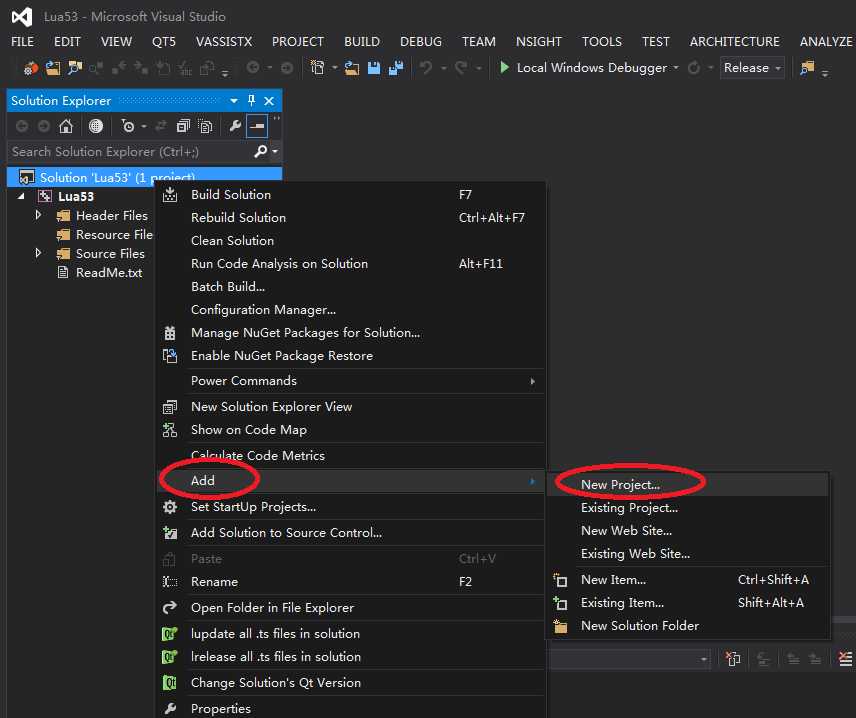
Task: Choose Add Solution to Source Control...
Action: [x=351, y=533]
